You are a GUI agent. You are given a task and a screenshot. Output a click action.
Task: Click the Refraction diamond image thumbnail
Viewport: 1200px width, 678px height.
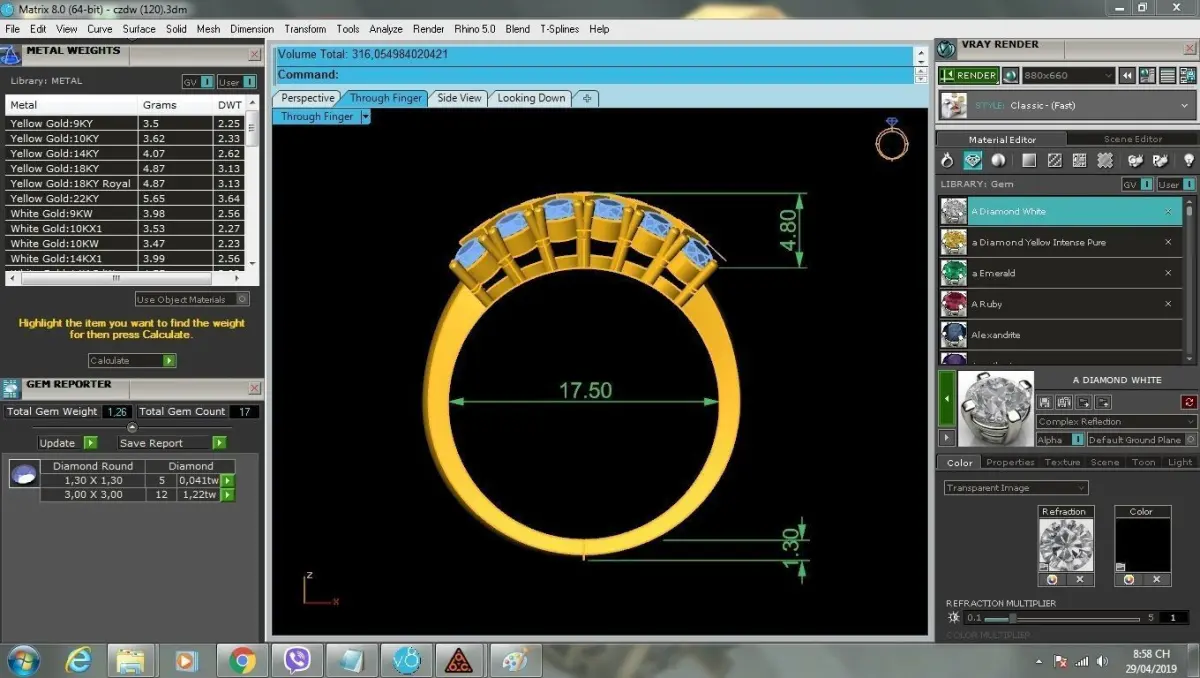(x=1065, y=545)
